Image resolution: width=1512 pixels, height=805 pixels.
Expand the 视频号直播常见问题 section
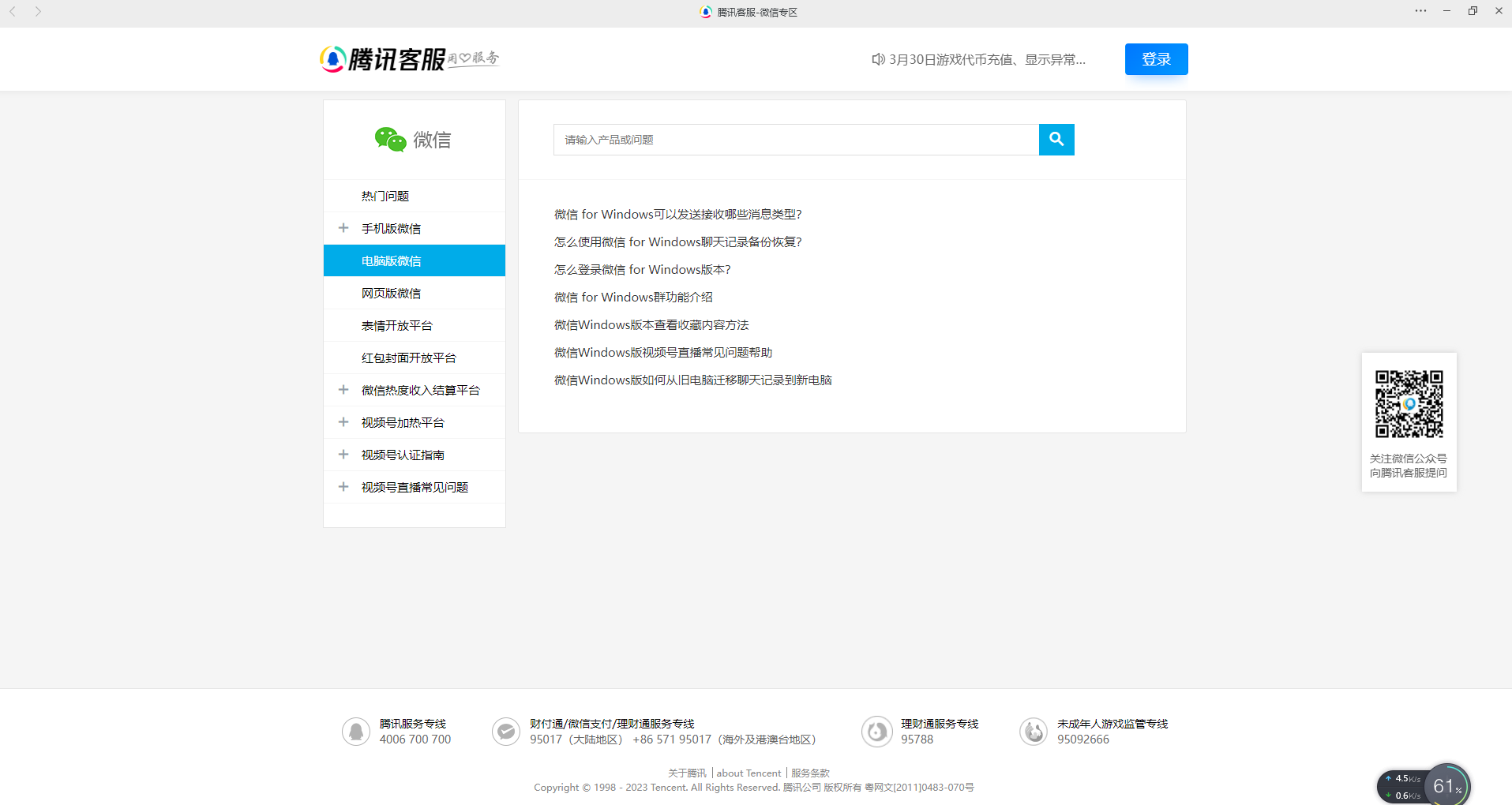pos(343,487)
